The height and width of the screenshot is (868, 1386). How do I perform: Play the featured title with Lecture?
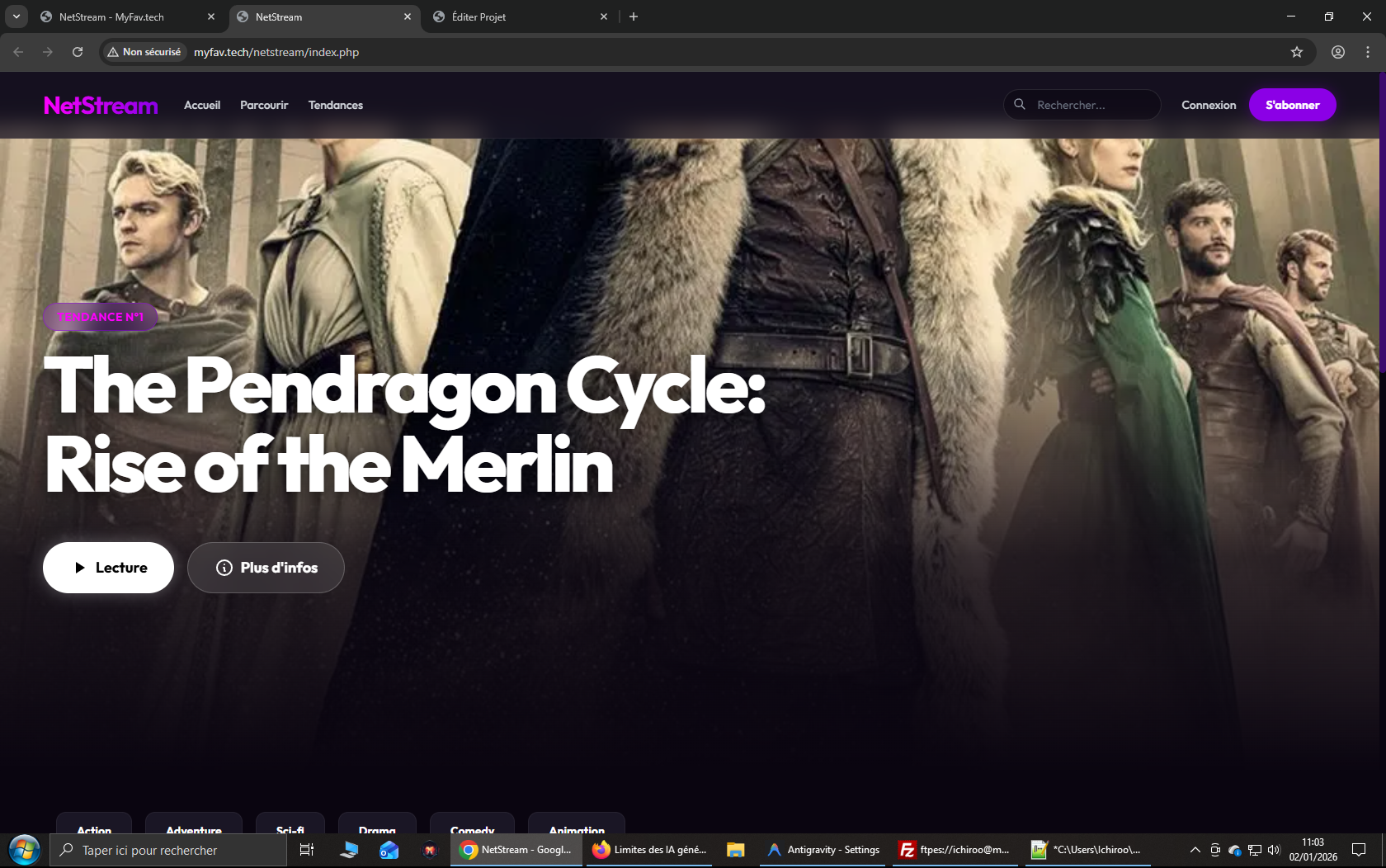point(108,568)
